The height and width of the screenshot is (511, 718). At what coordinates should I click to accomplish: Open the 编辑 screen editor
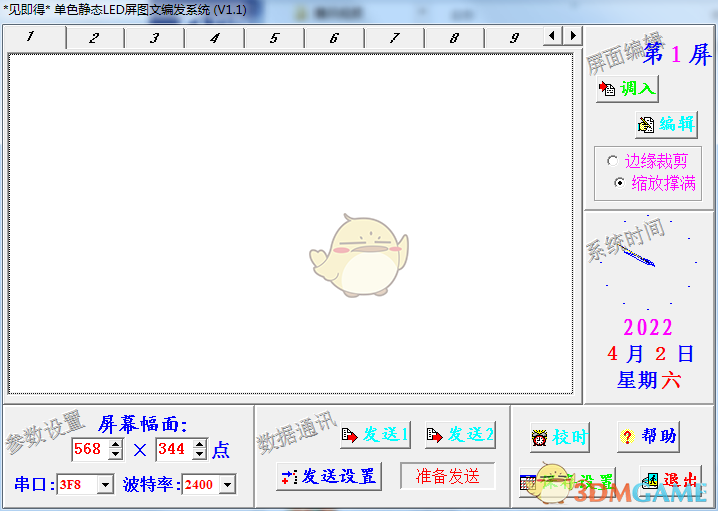[666, 124]
